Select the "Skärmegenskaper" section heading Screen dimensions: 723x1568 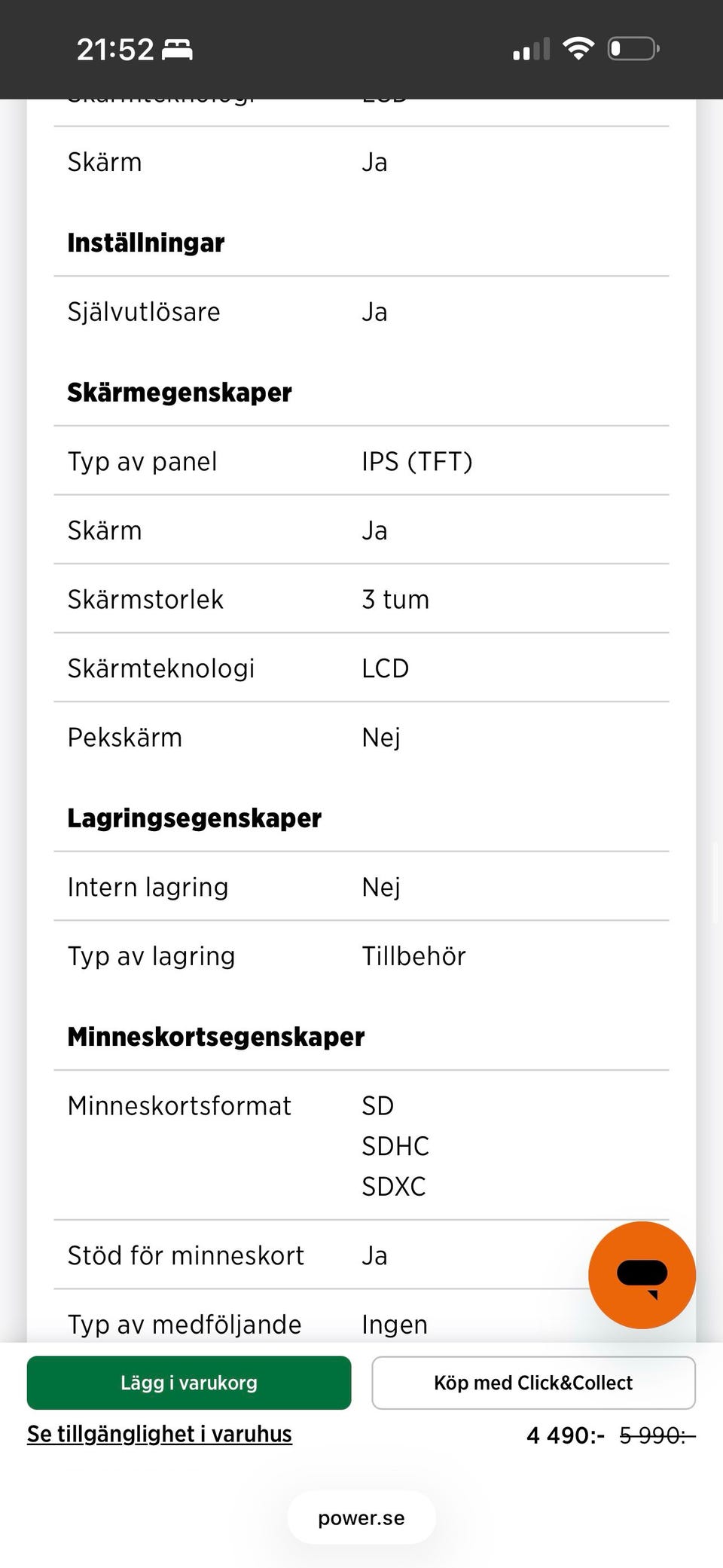[x=179, y=393]
